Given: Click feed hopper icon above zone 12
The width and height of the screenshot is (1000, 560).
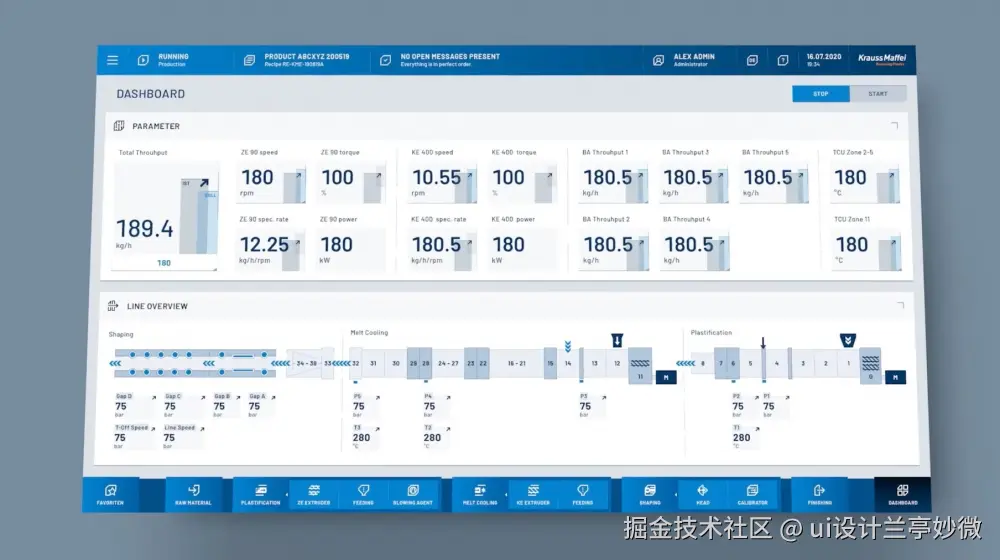Looking at the screenshot, I should tap(617, 340).
